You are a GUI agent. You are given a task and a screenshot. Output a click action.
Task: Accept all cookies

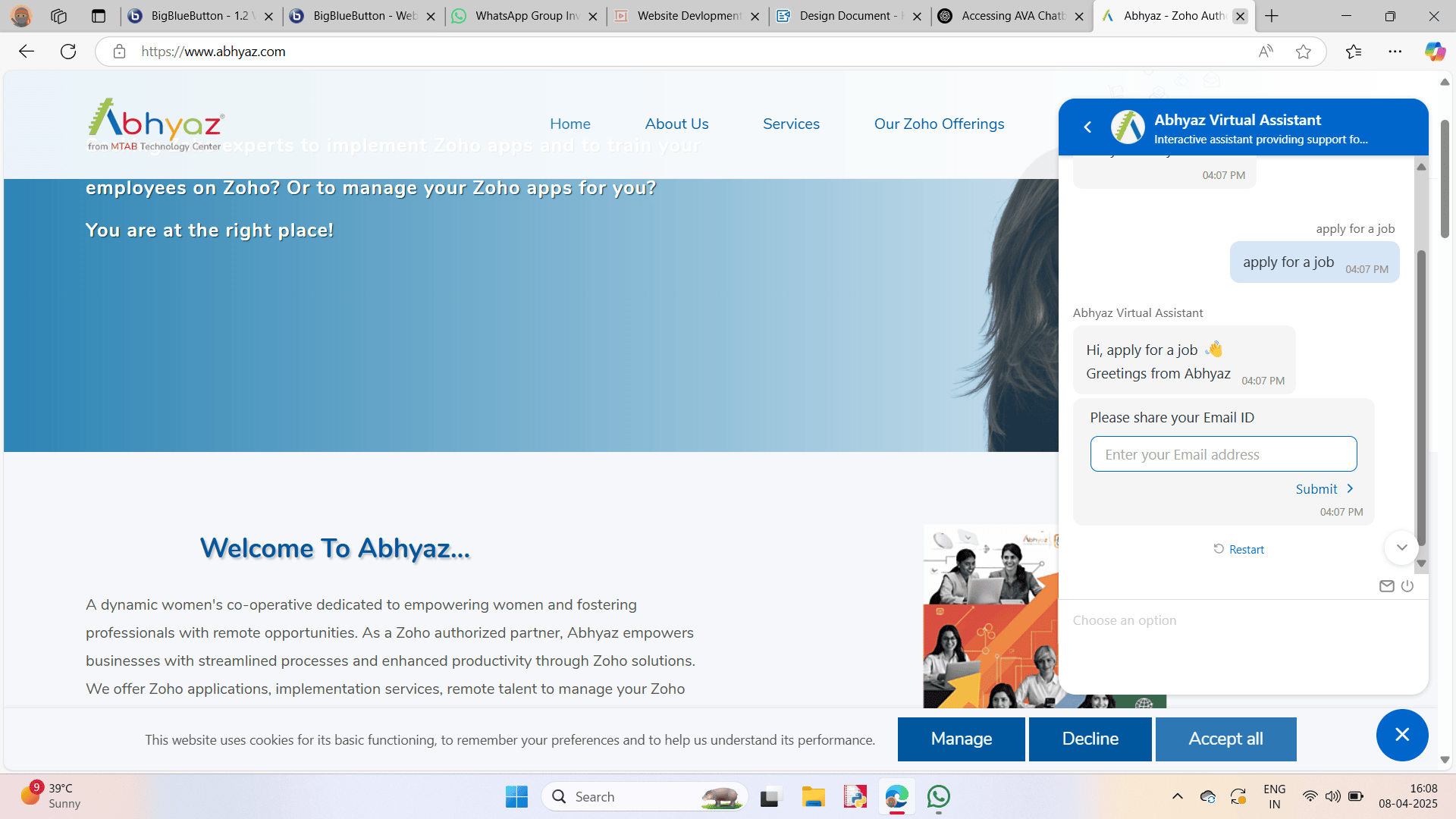1225,739
